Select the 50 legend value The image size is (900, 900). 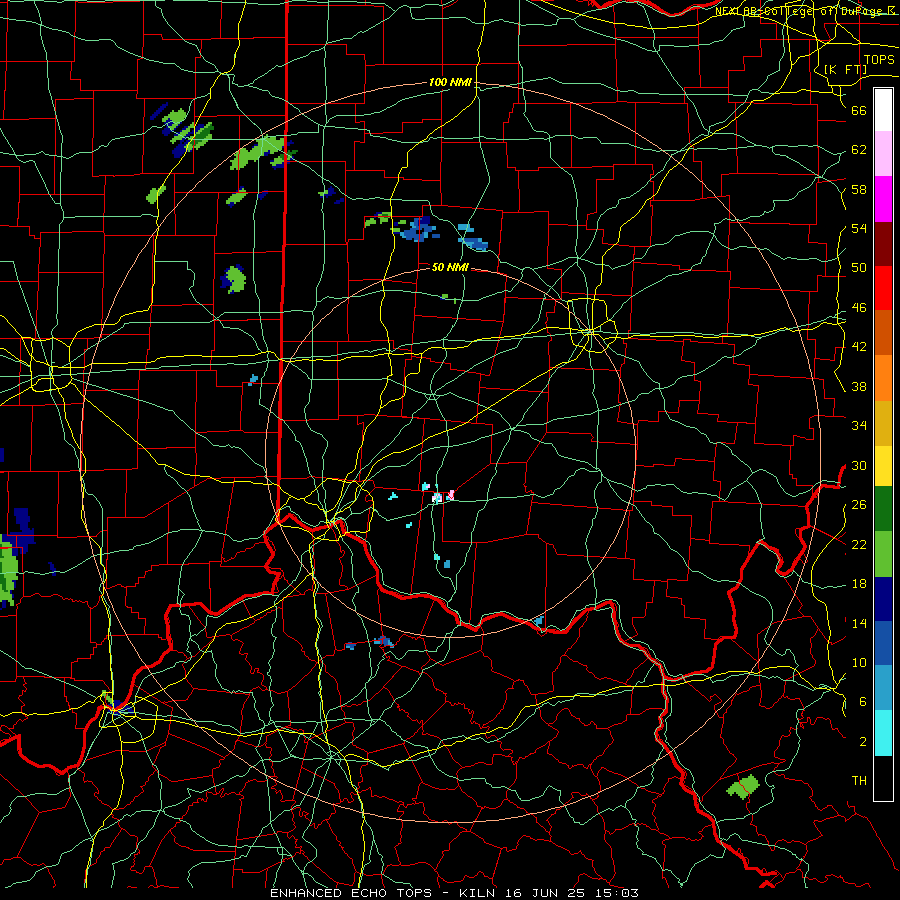point(859,268)
